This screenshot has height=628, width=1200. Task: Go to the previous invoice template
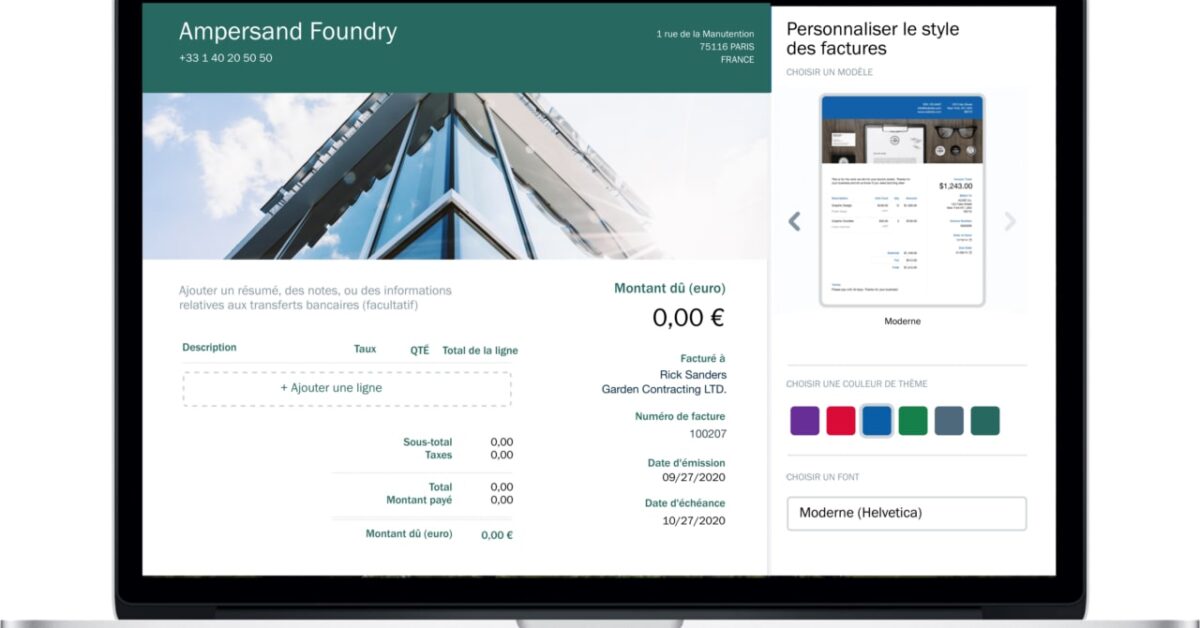pyautogui.click(x=795, y=221)
